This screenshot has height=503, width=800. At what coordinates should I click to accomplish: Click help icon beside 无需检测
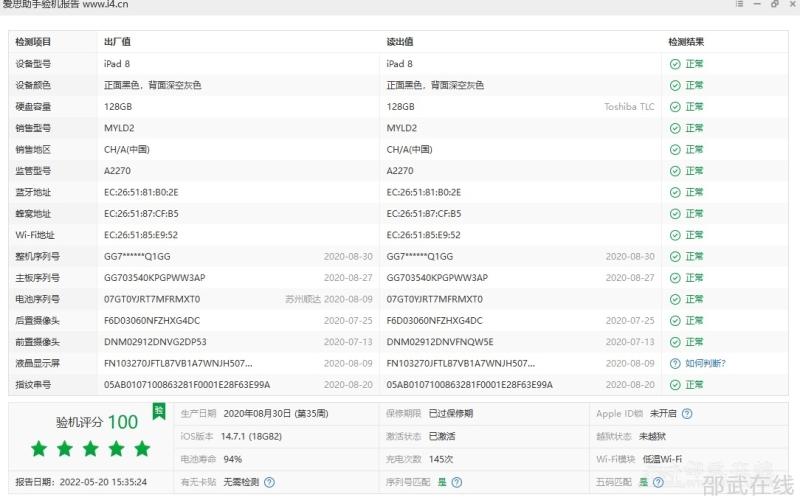[270, 482]
